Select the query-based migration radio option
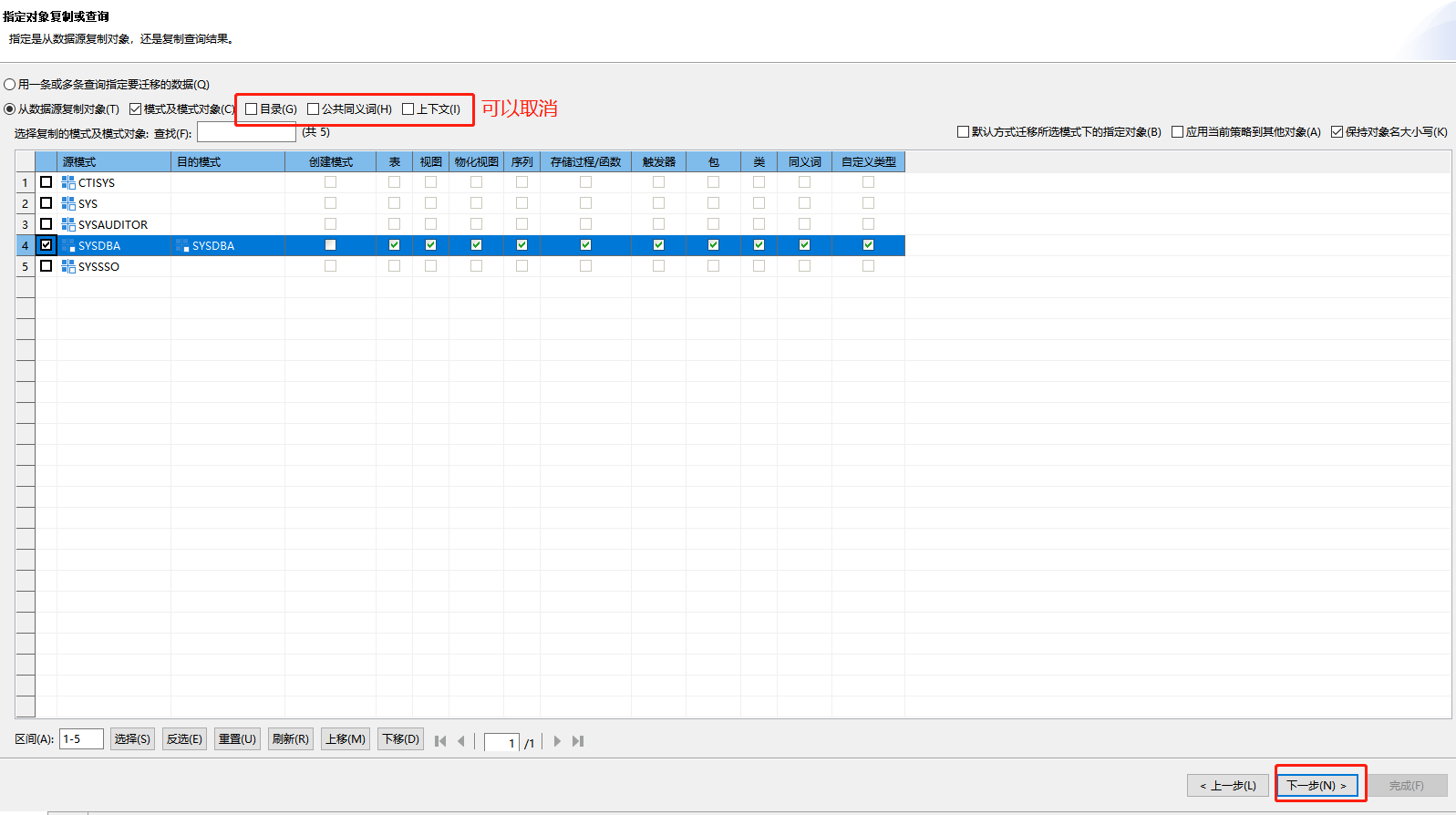 [x=10, y=84]
